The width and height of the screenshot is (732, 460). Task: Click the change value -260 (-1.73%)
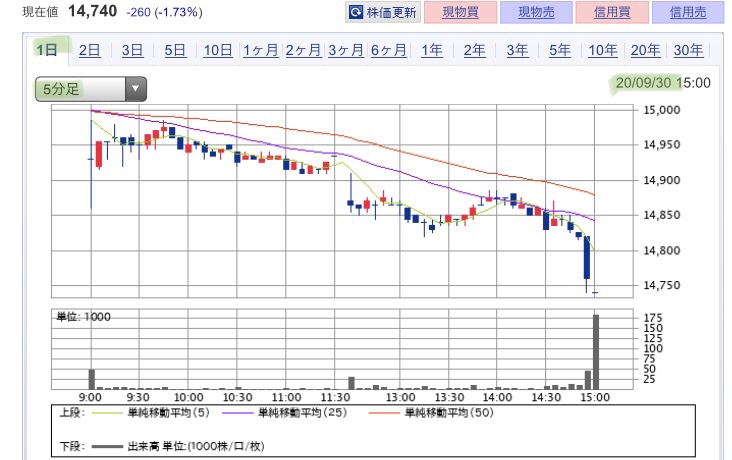[164, 12]
